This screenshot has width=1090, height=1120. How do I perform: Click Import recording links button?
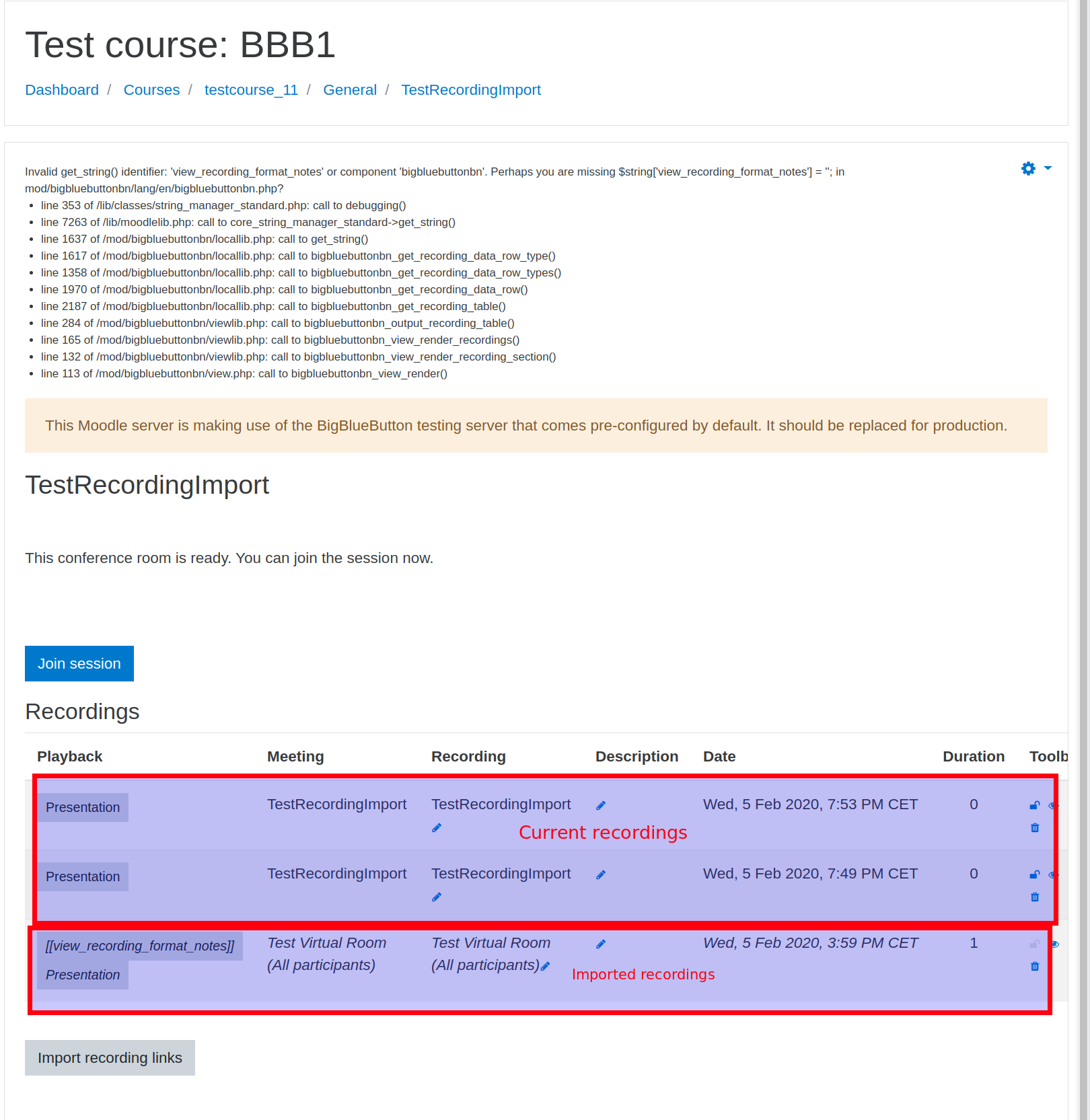tap(110, 1057)
